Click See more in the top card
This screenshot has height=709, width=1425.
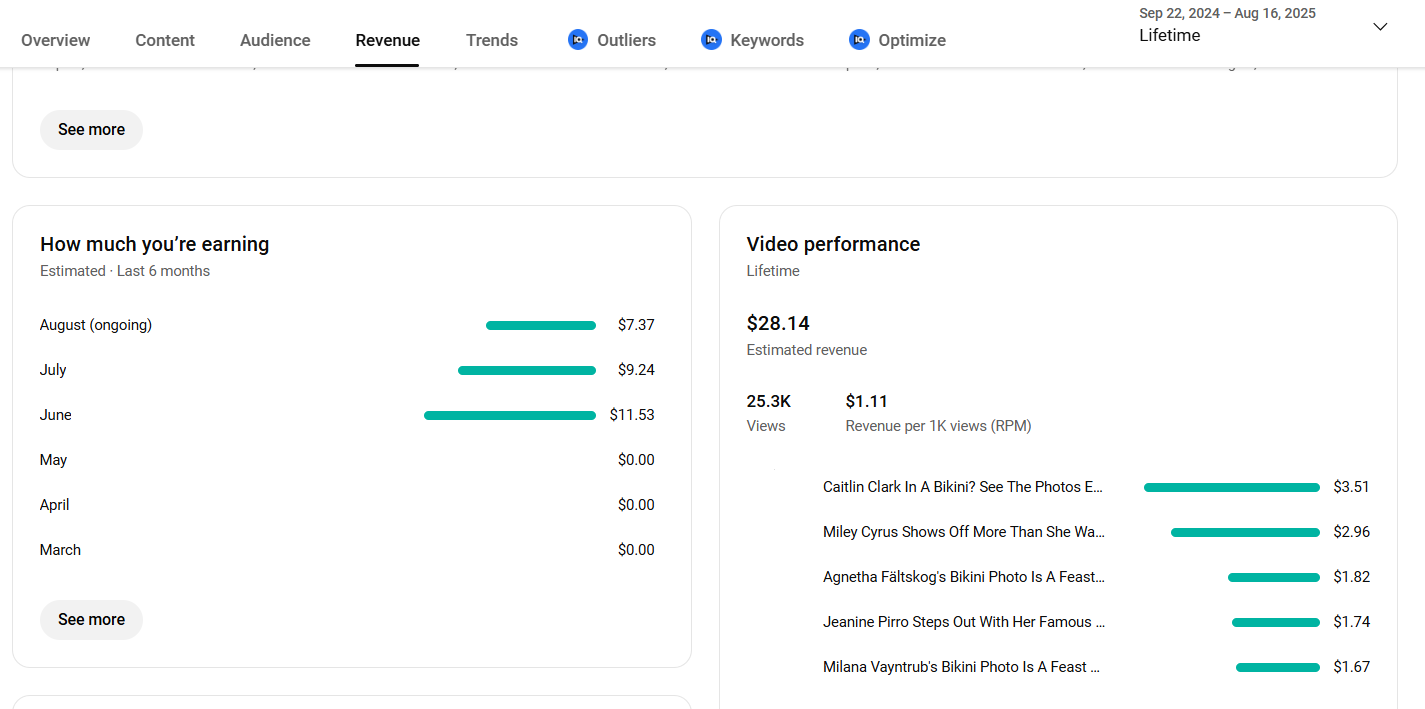pyautogui.click(x=91, y=130)
